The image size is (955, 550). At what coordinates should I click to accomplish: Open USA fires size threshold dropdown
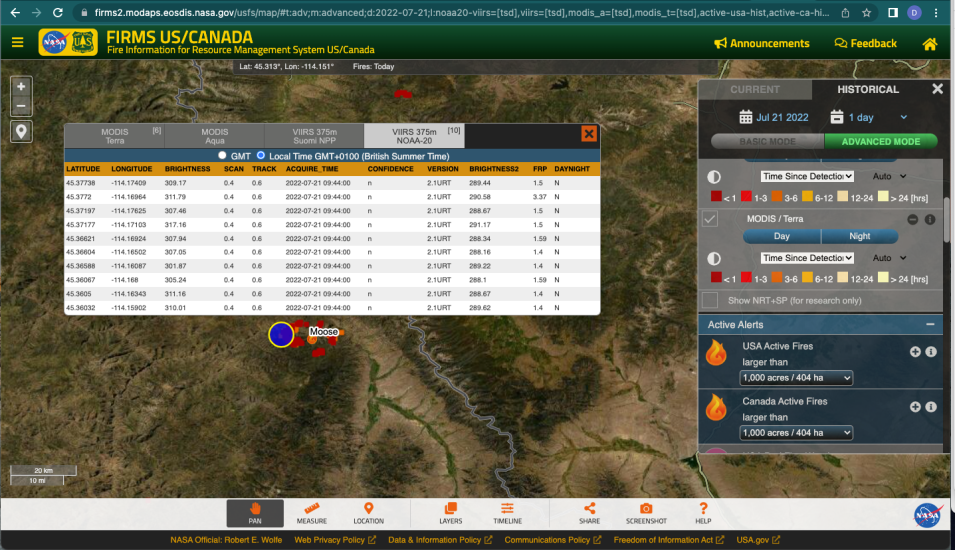click(796, 378)
